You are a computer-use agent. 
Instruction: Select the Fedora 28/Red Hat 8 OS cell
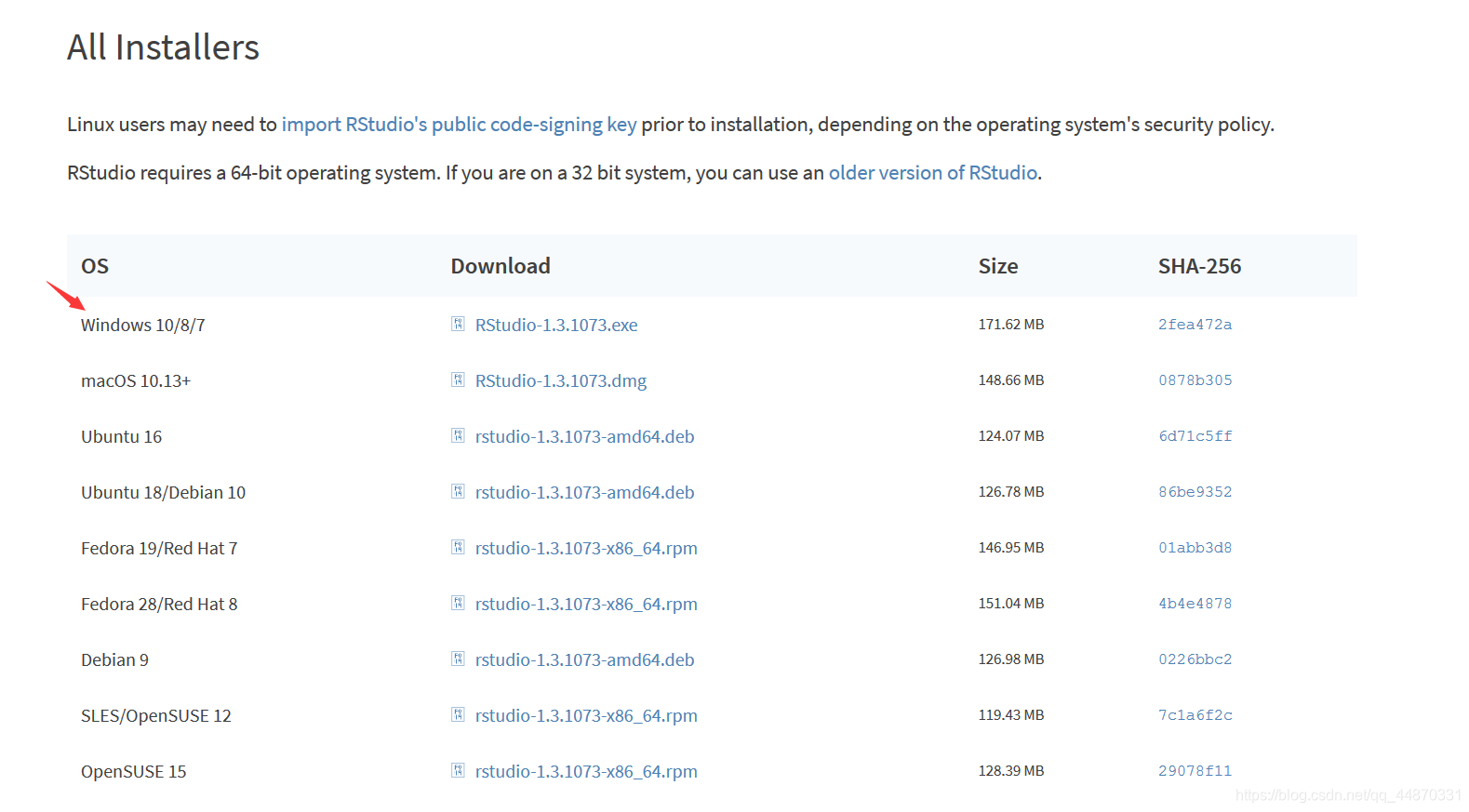point(159,604)
